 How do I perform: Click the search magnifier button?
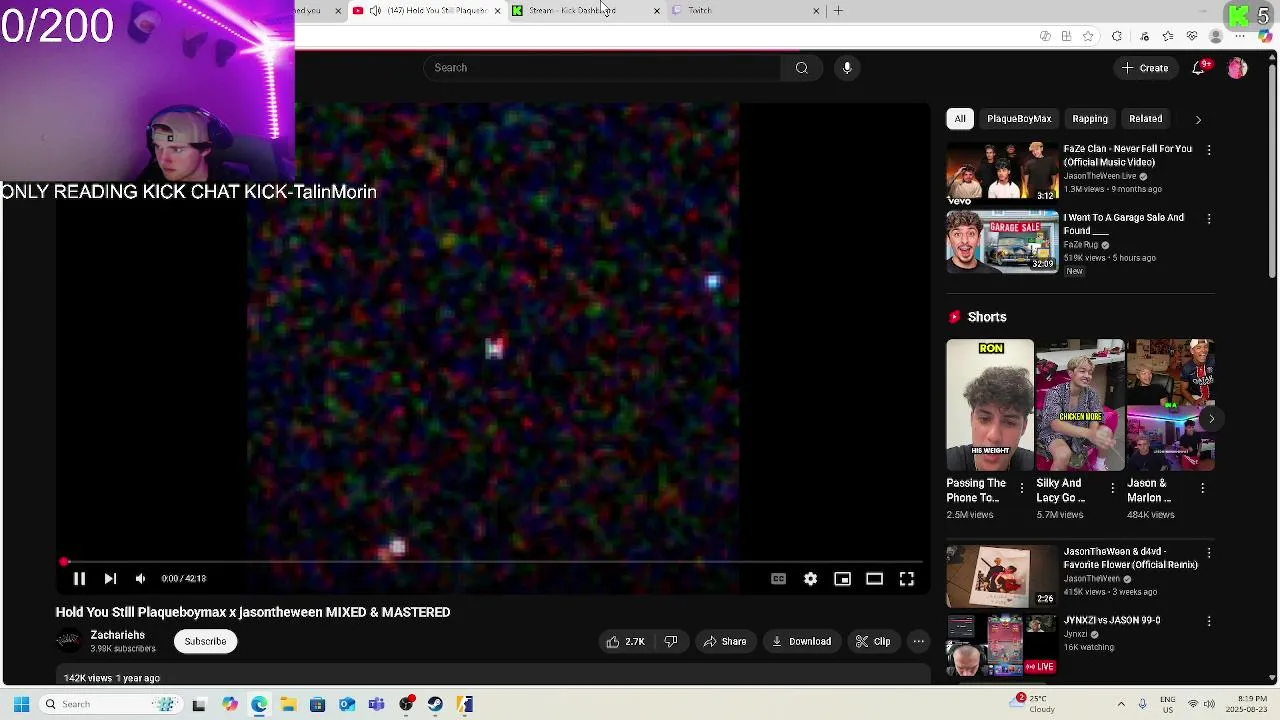pos(801,67)
